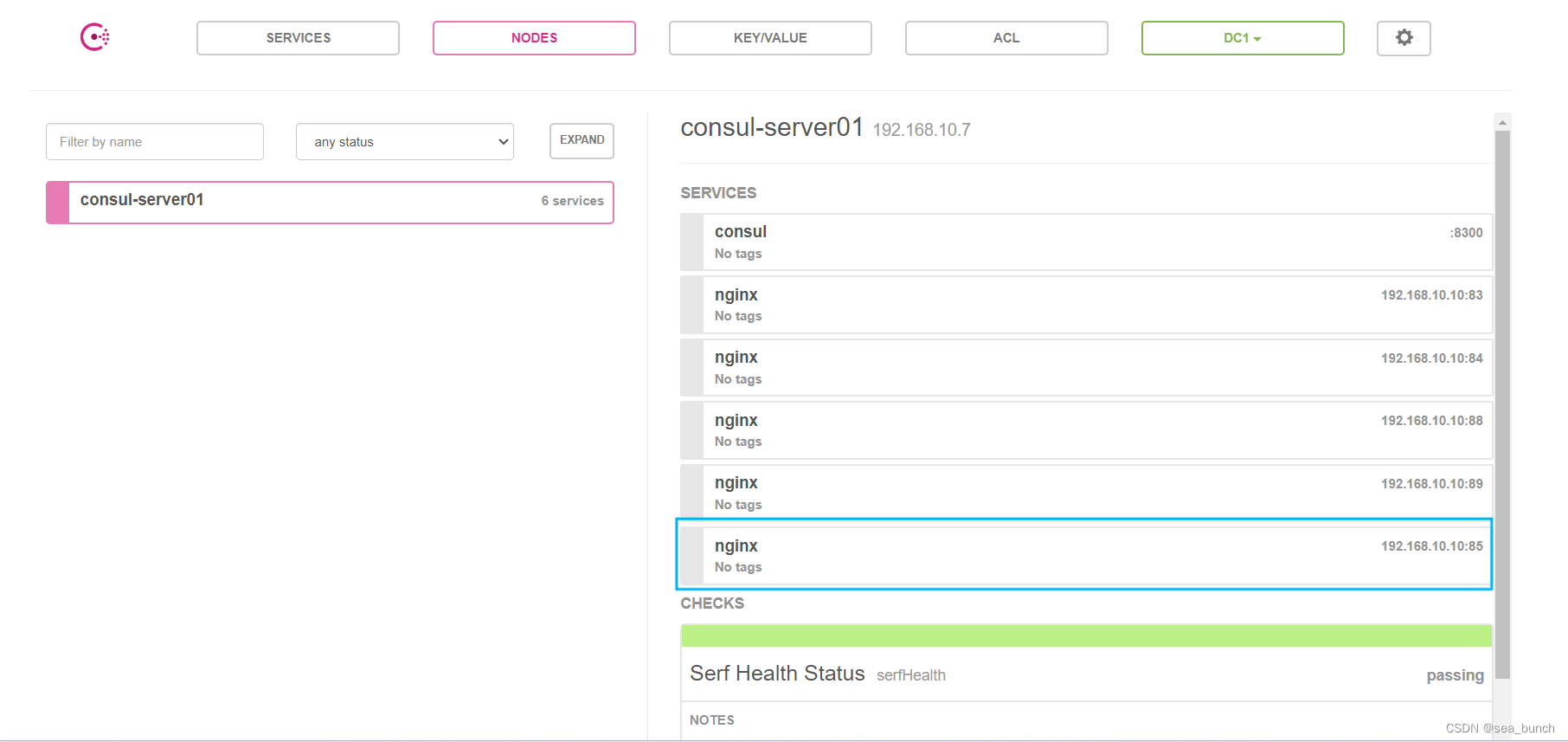
Task: Focus the Filter by name field
Action: (x=155, y=141)
